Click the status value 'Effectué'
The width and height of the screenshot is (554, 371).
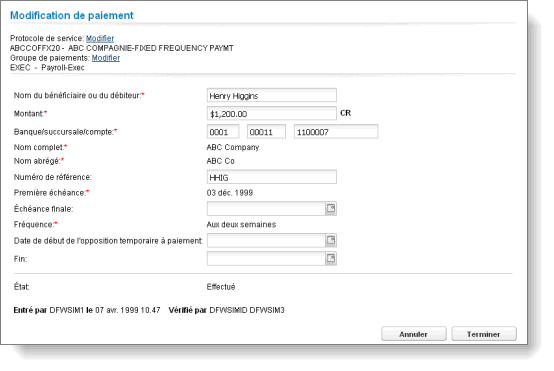click(221, 287)
